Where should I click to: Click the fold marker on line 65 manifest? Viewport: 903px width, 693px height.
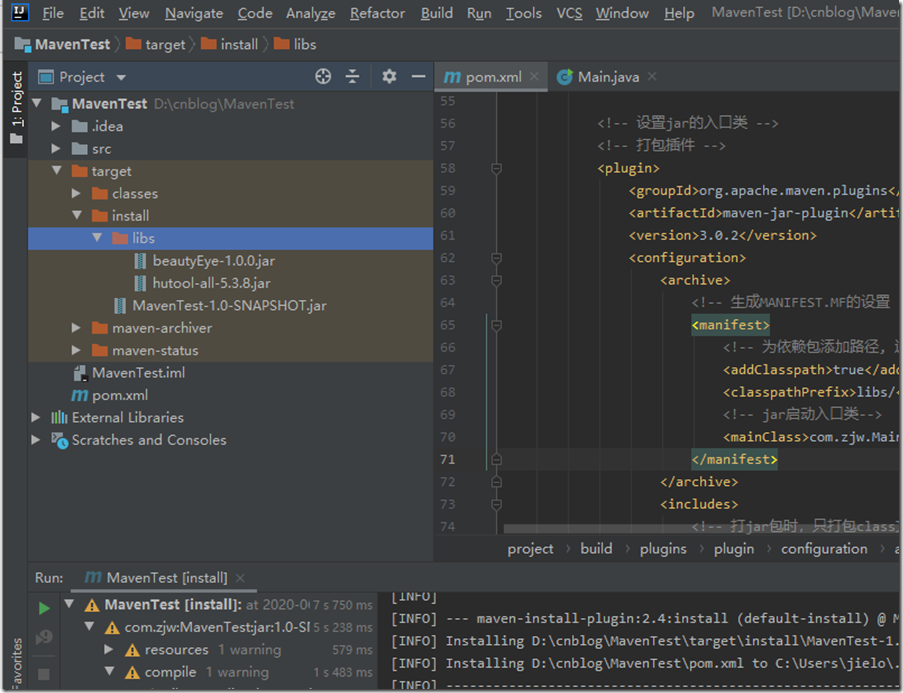point(496,325)
